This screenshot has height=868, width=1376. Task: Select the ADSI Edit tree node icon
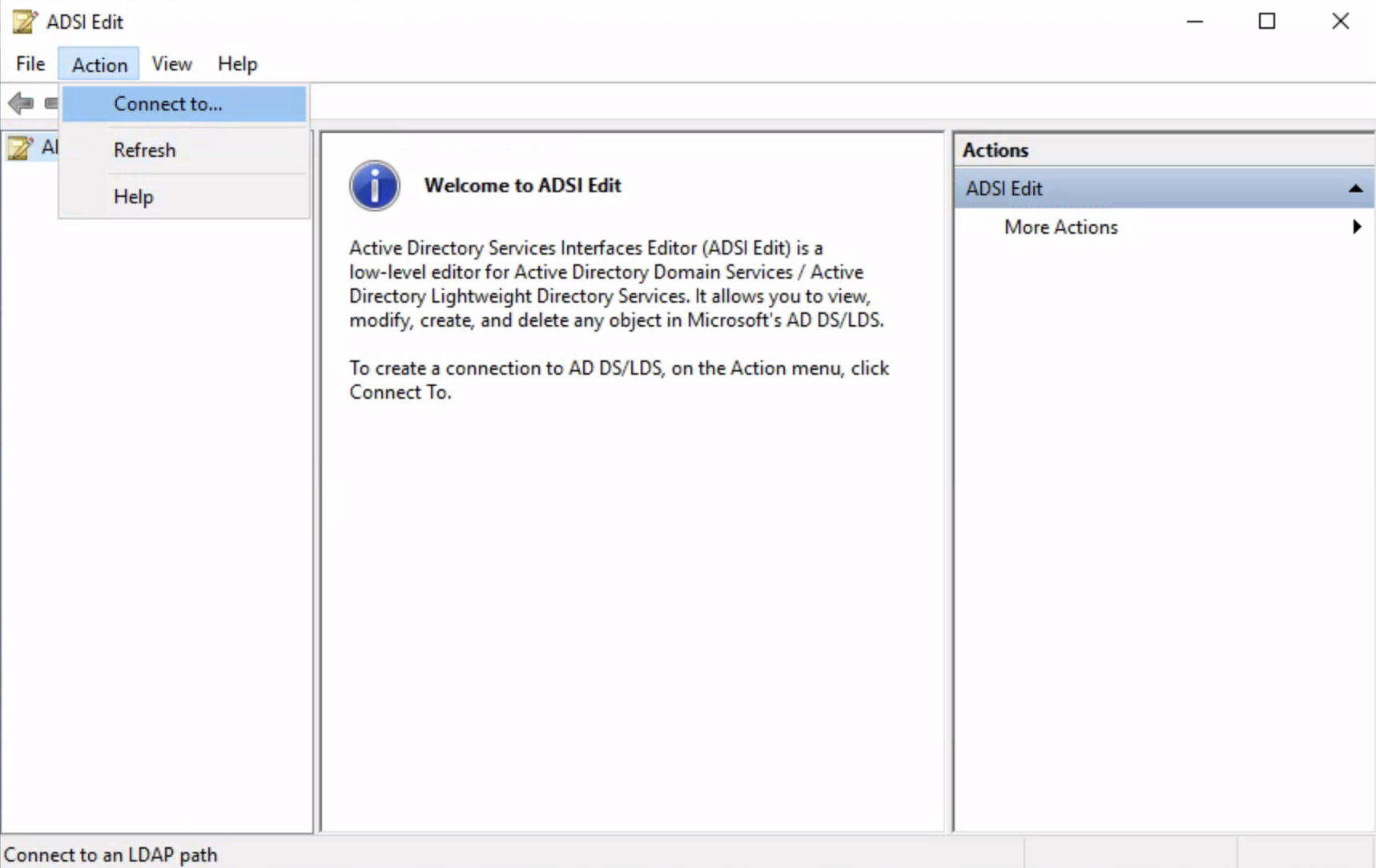(21, 148)
